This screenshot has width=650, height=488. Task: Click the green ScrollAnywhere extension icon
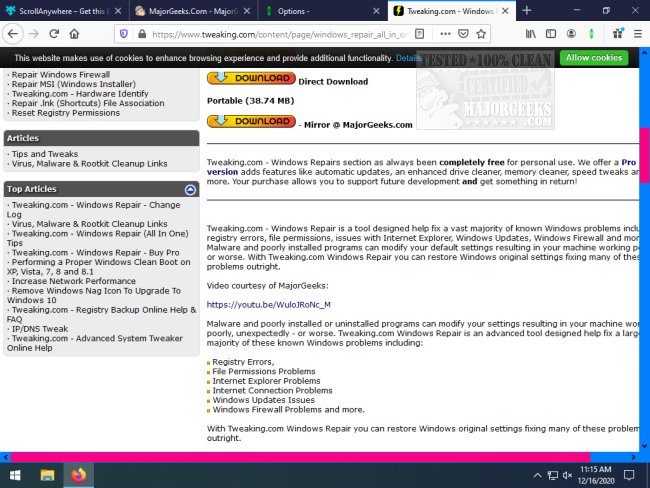(x=592, y=34)
